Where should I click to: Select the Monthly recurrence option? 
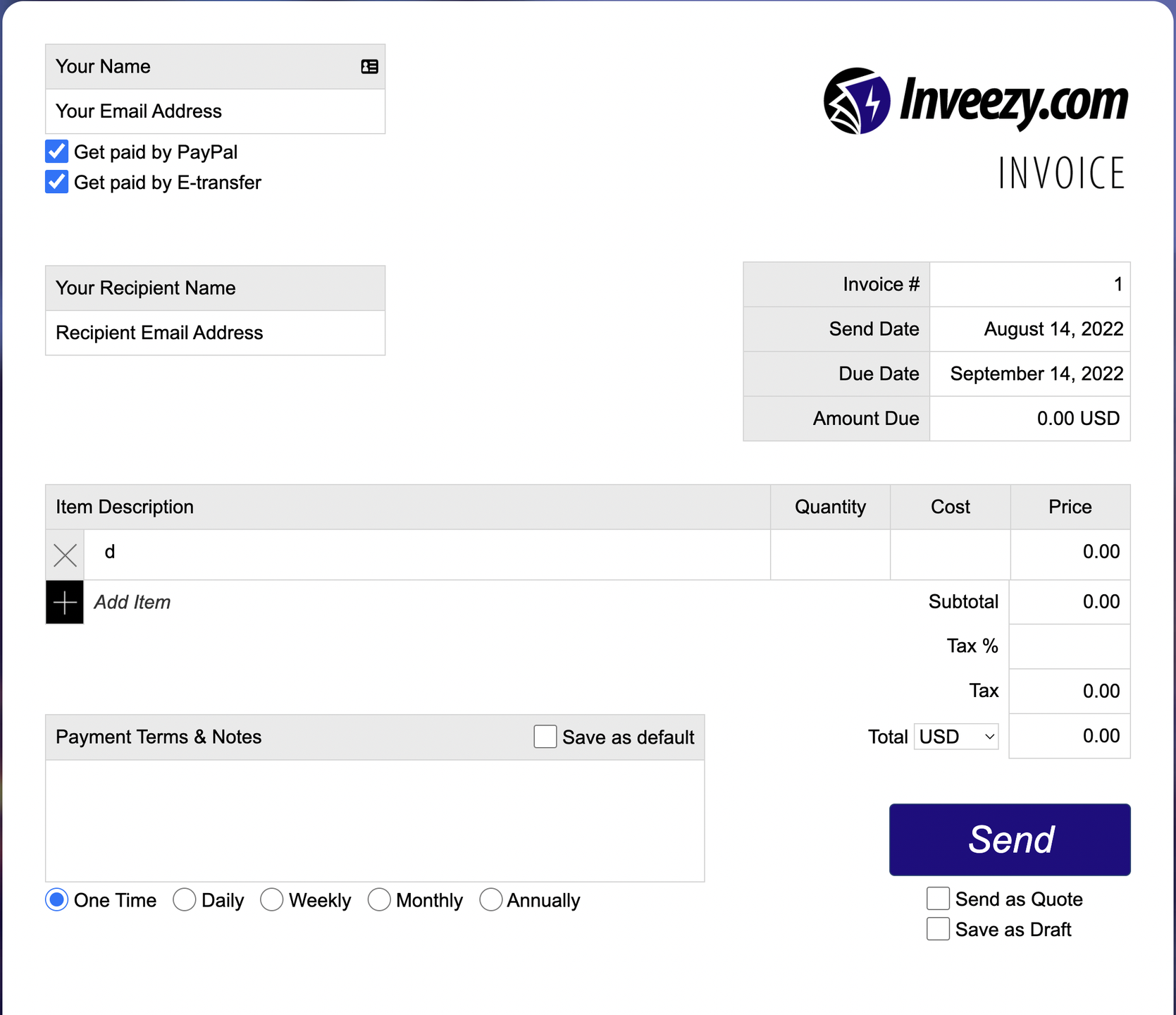point(379,900)
